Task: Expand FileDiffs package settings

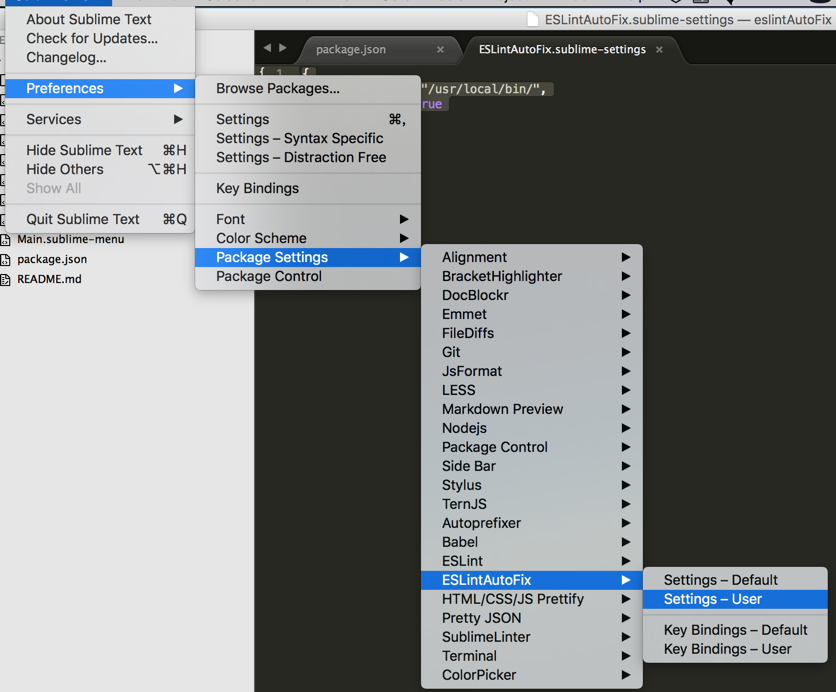Action: (532, 333)
